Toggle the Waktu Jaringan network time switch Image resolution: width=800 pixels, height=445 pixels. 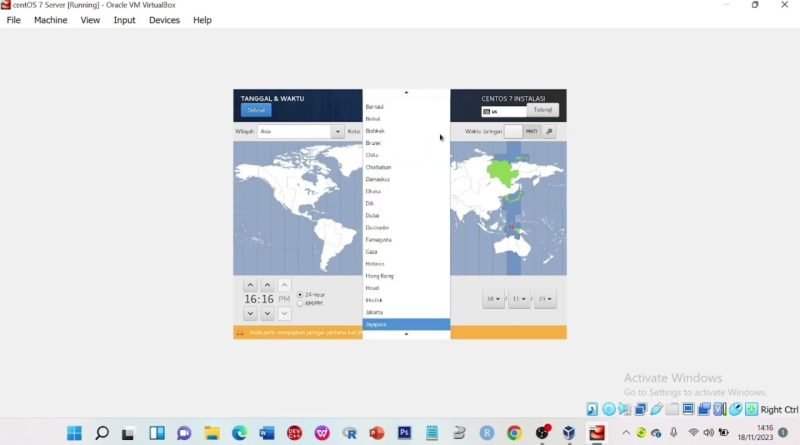pyautogui.click(x=521, y=132)
